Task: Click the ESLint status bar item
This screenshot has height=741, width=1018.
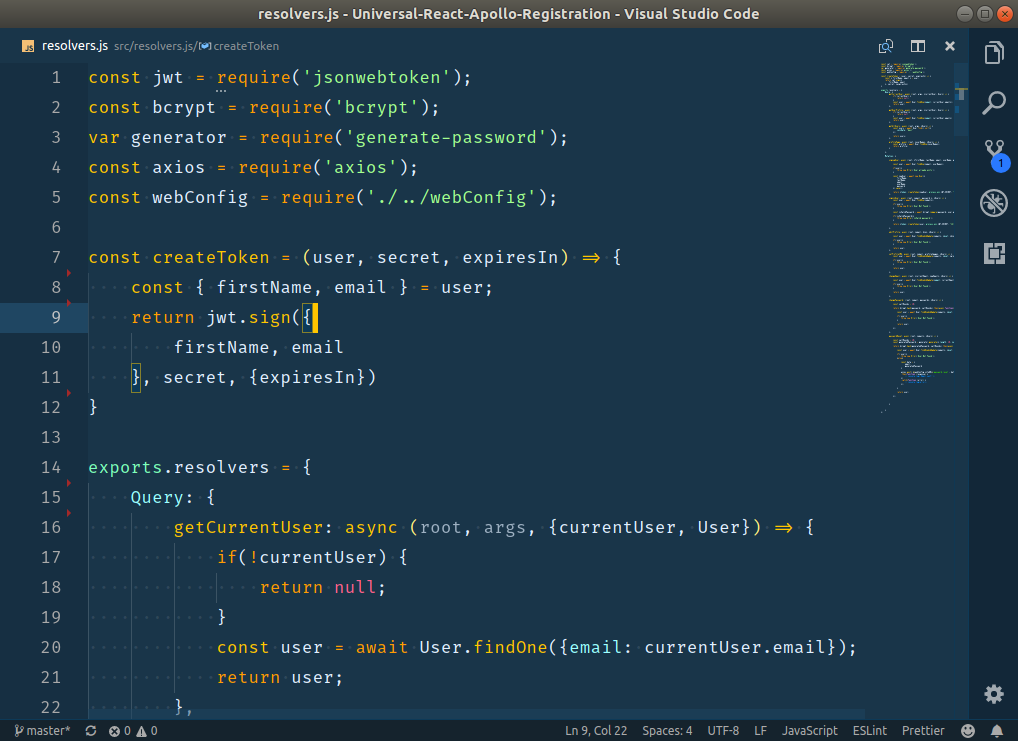Action: click(869, 731)
